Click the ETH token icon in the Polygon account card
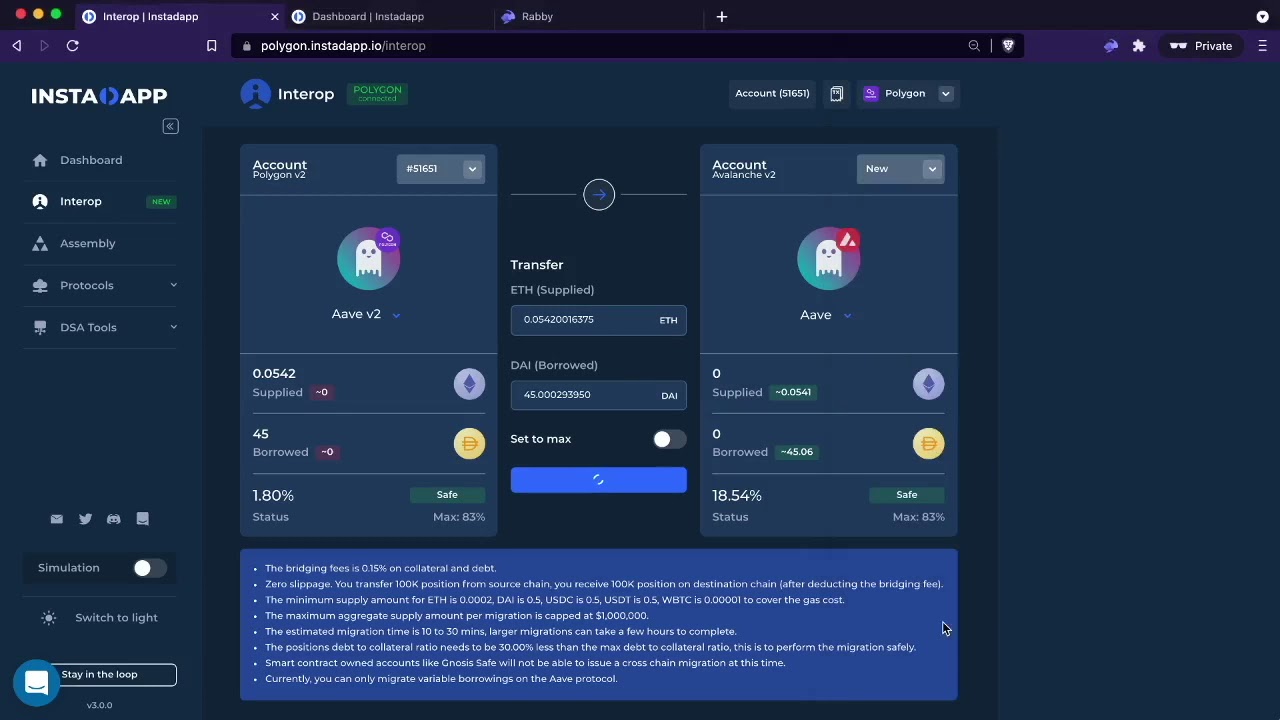Viewport: 1280px width, 720px height. 469,384
